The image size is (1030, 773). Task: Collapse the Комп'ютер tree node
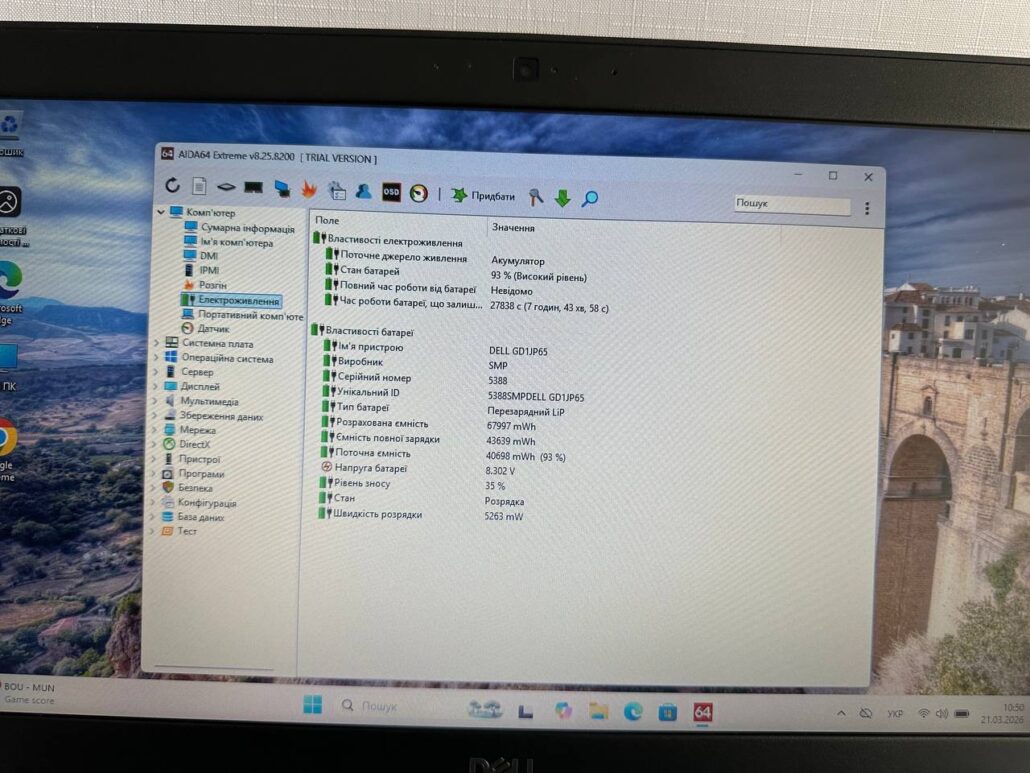(x=160, y=212)
